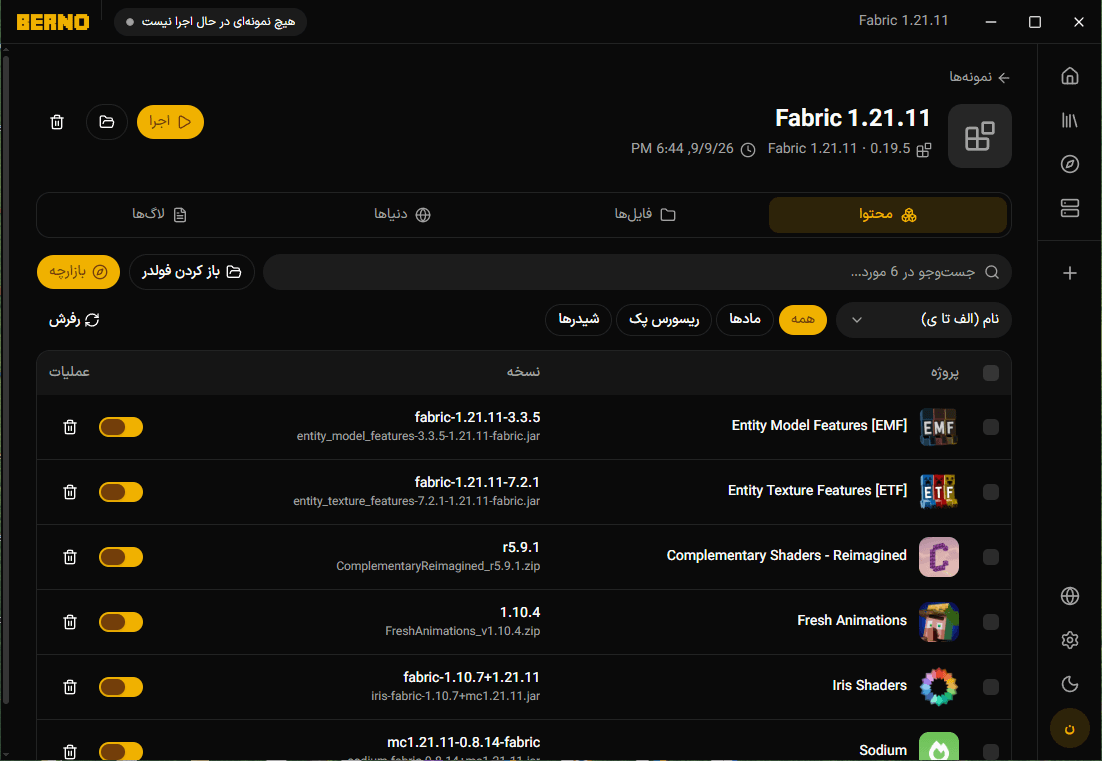Focus the content search field
Image resolution: width=1102 pixels, height=761 pixels.
pyautogui.click(x=637, y=272)
